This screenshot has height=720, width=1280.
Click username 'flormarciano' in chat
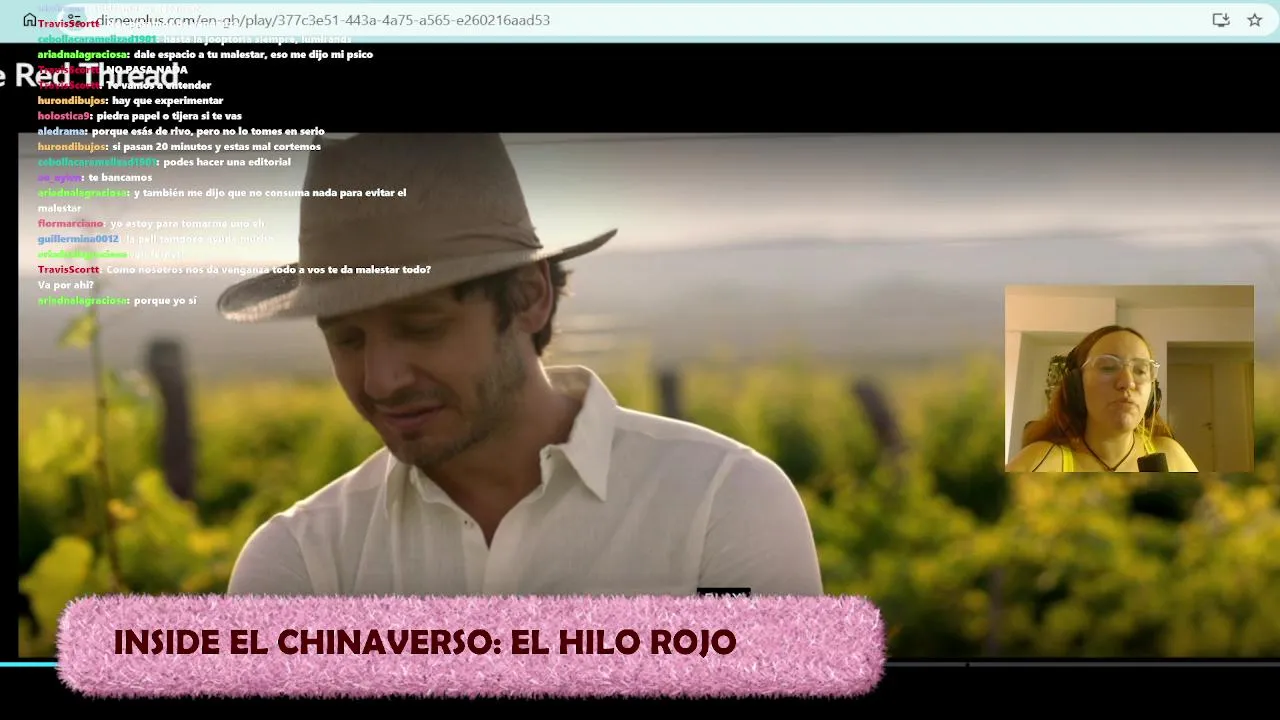tap(70, 223)
